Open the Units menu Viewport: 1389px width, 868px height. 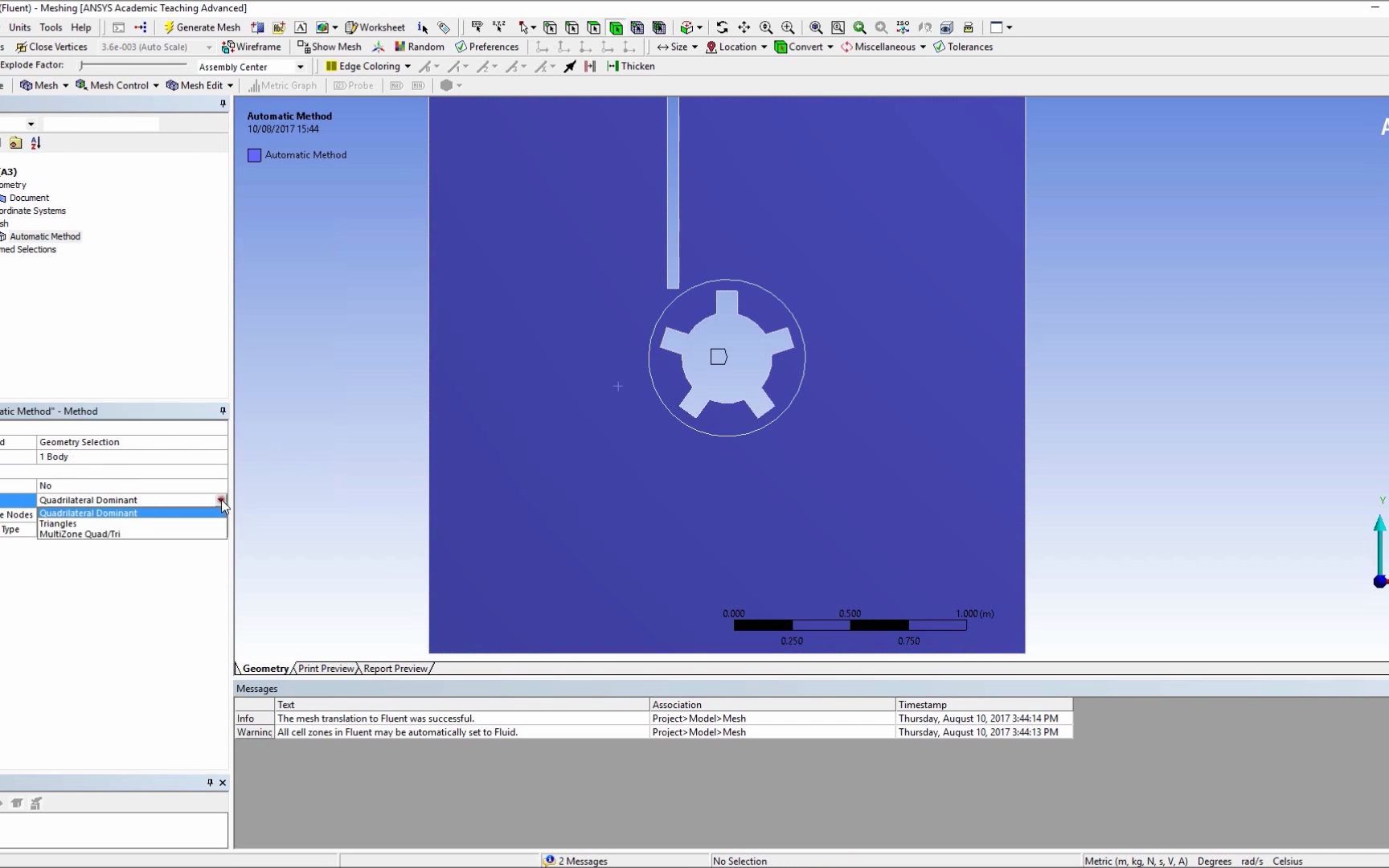19,27
